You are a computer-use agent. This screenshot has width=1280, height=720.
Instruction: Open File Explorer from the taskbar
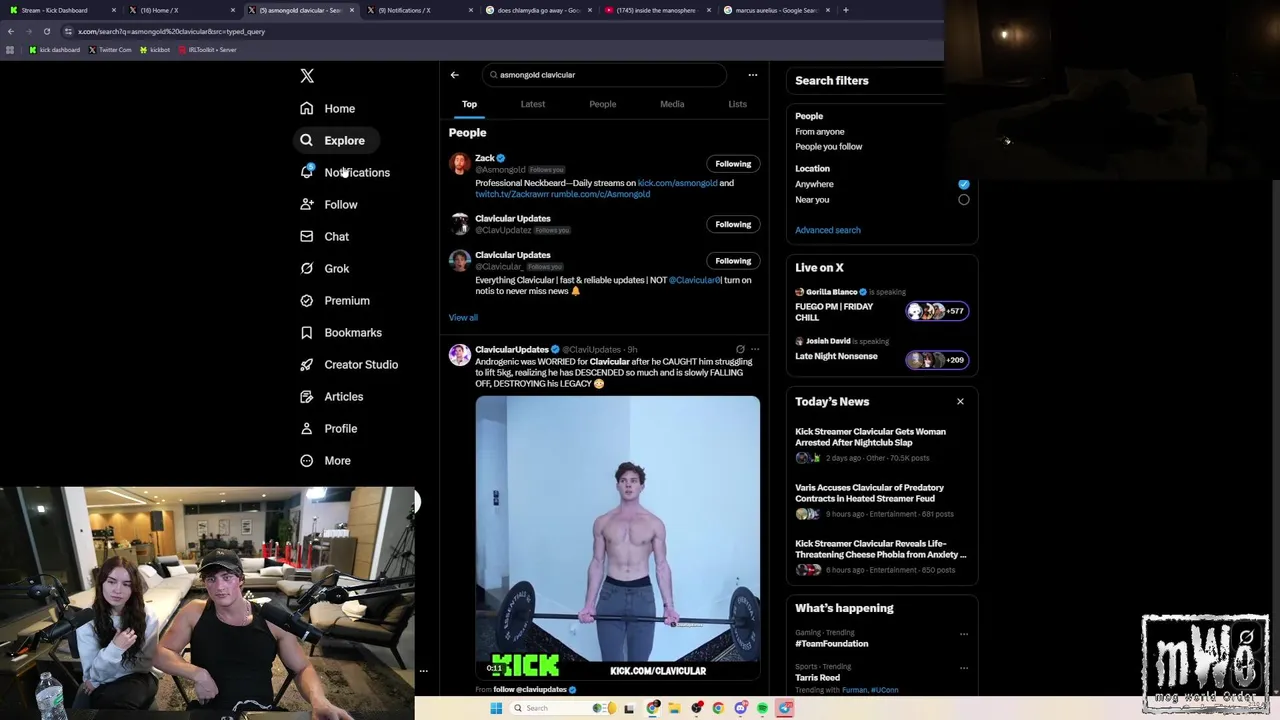[675, 708]
